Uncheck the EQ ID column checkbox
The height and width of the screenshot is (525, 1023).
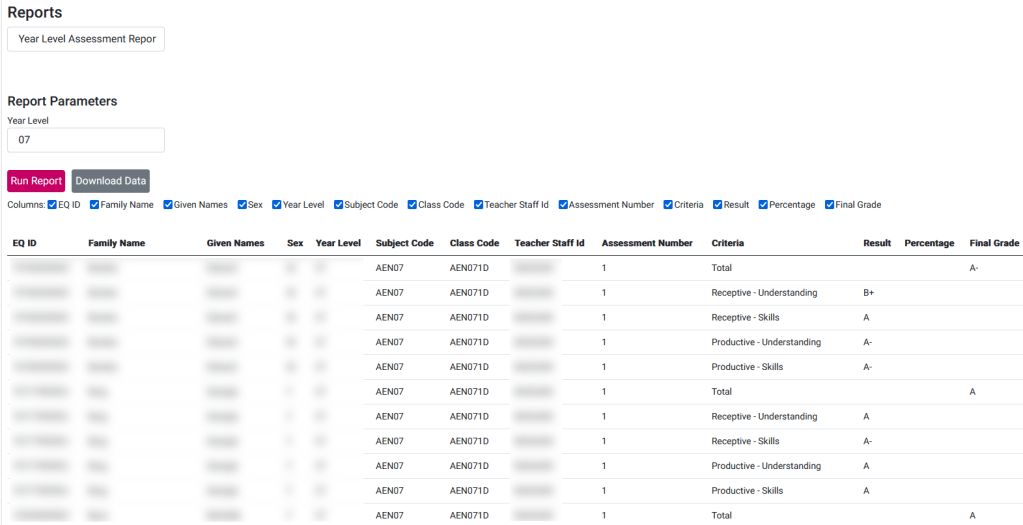pyautogui.click(x=53, y=205)
